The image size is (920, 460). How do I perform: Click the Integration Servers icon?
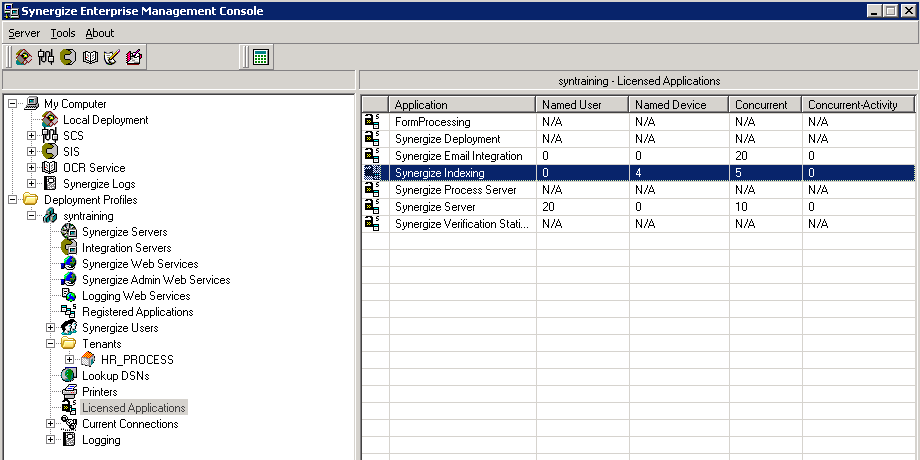pyautogui.click(x=69, y=248)
